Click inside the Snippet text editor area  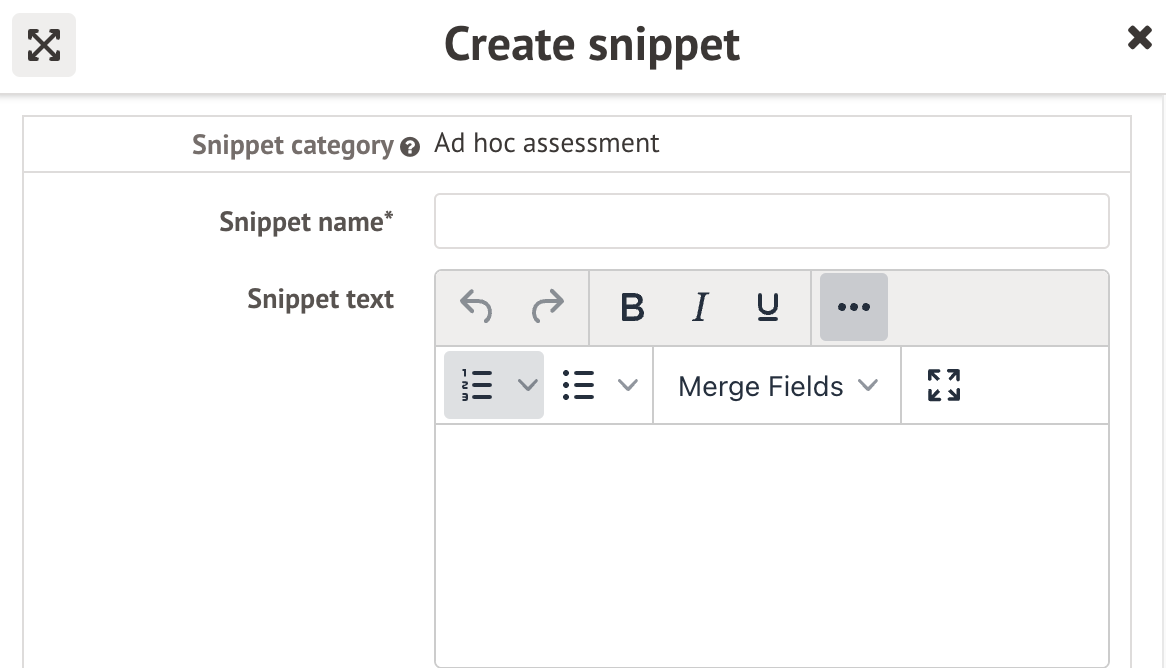pos(771,540)
